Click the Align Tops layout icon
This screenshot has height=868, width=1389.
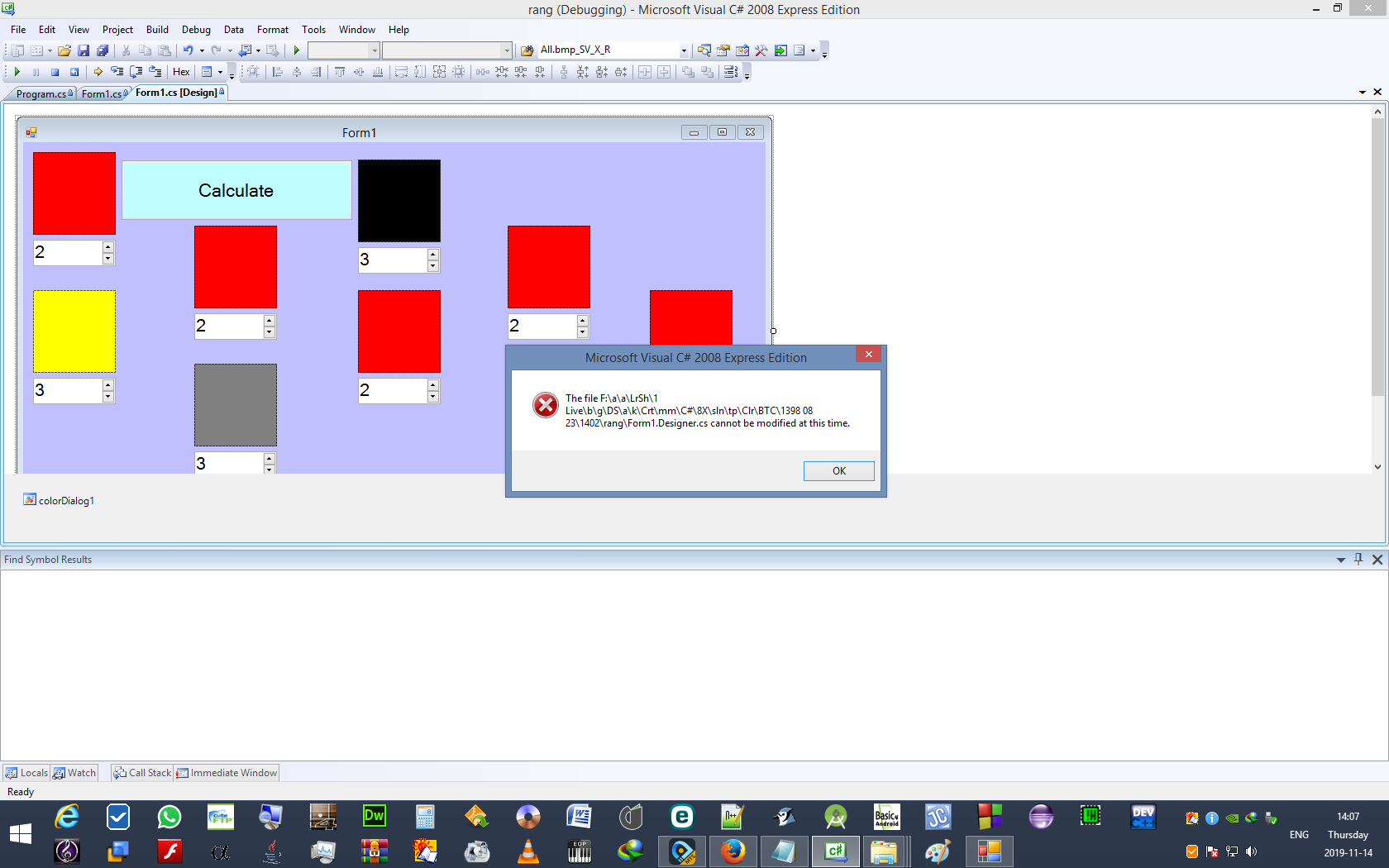340,72
